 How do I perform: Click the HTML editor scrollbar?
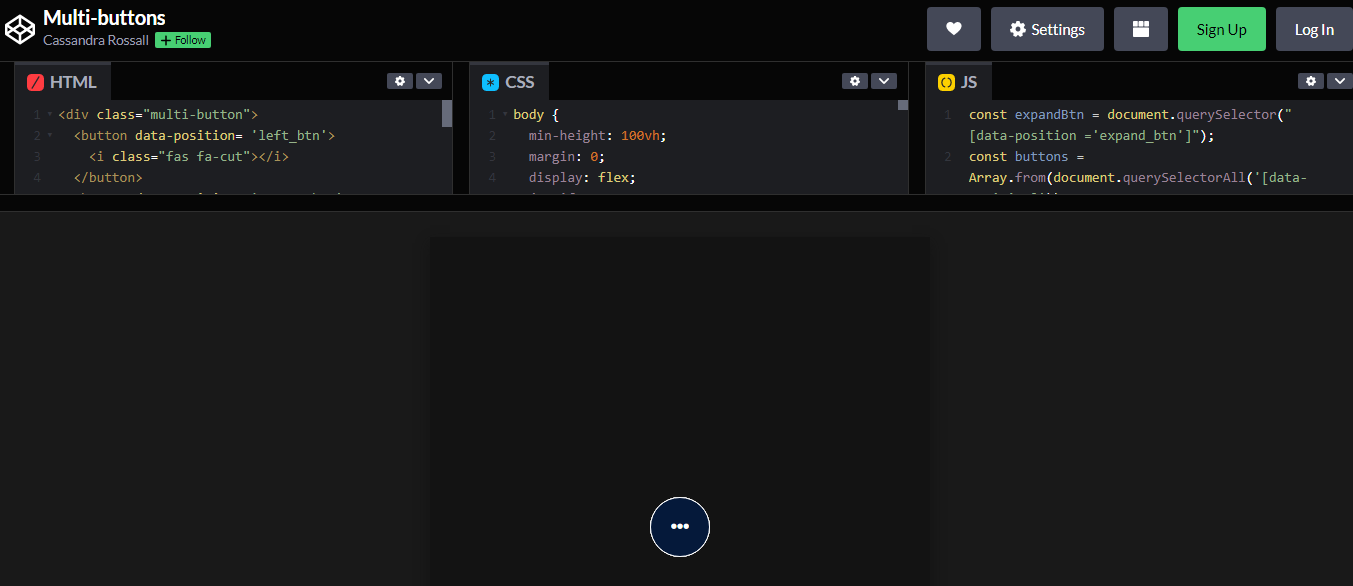coord(447,113)
